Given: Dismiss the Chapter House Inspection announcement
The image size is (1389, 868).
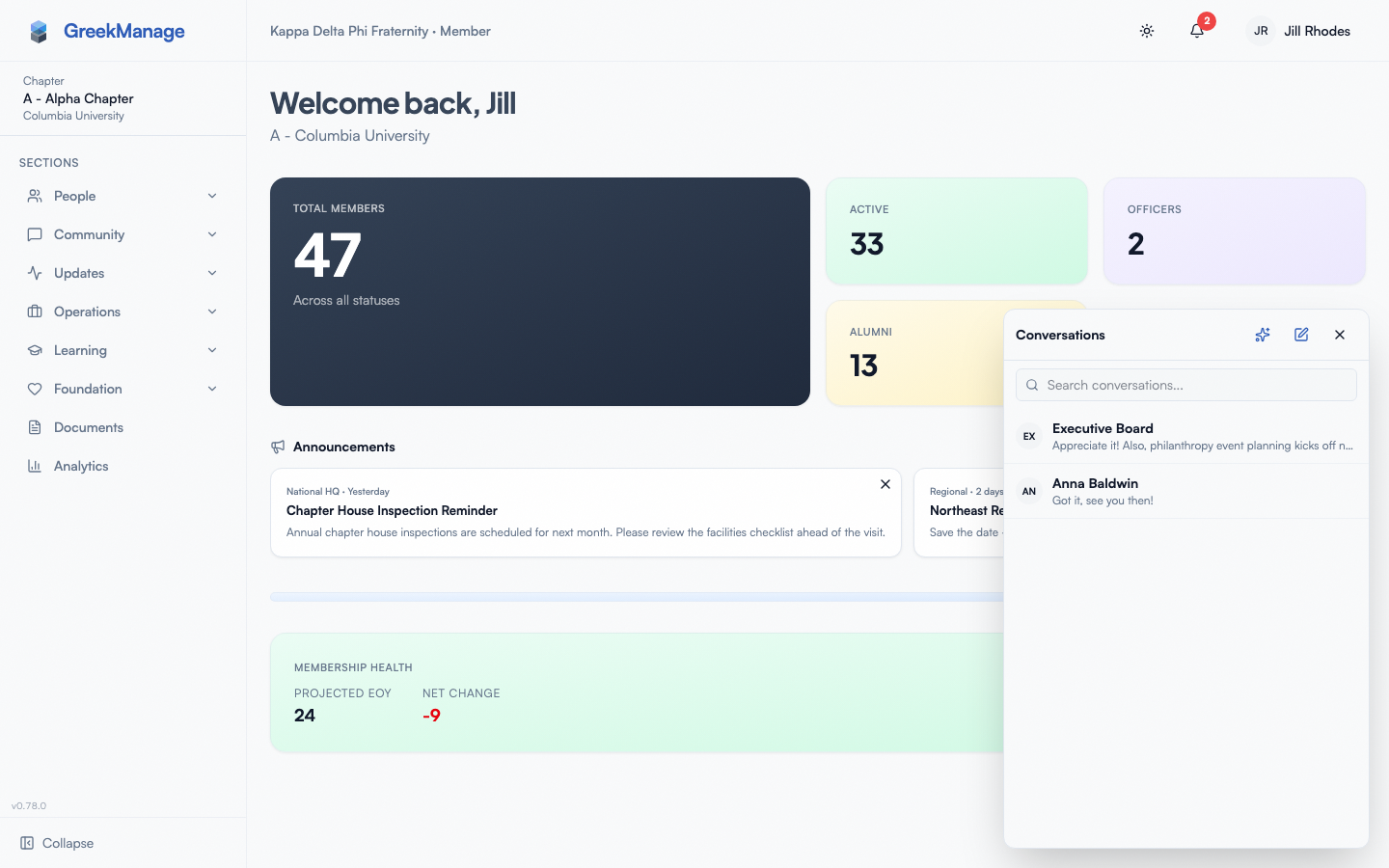Looking at the screenshot, I should (x=885, y=484).
